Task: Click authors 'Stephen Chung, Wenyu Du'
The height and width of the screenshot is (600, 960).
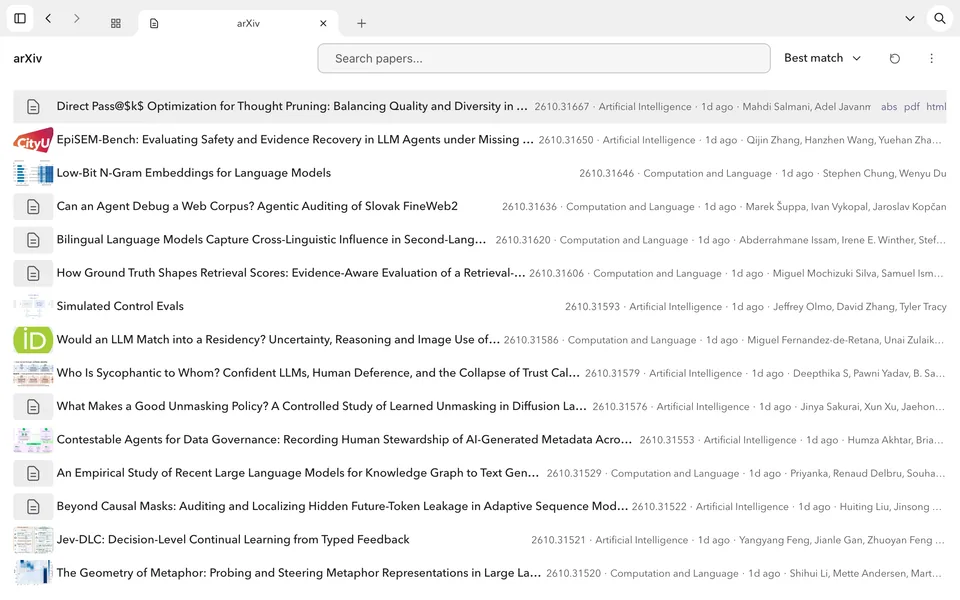Action: tap(885, 173)
